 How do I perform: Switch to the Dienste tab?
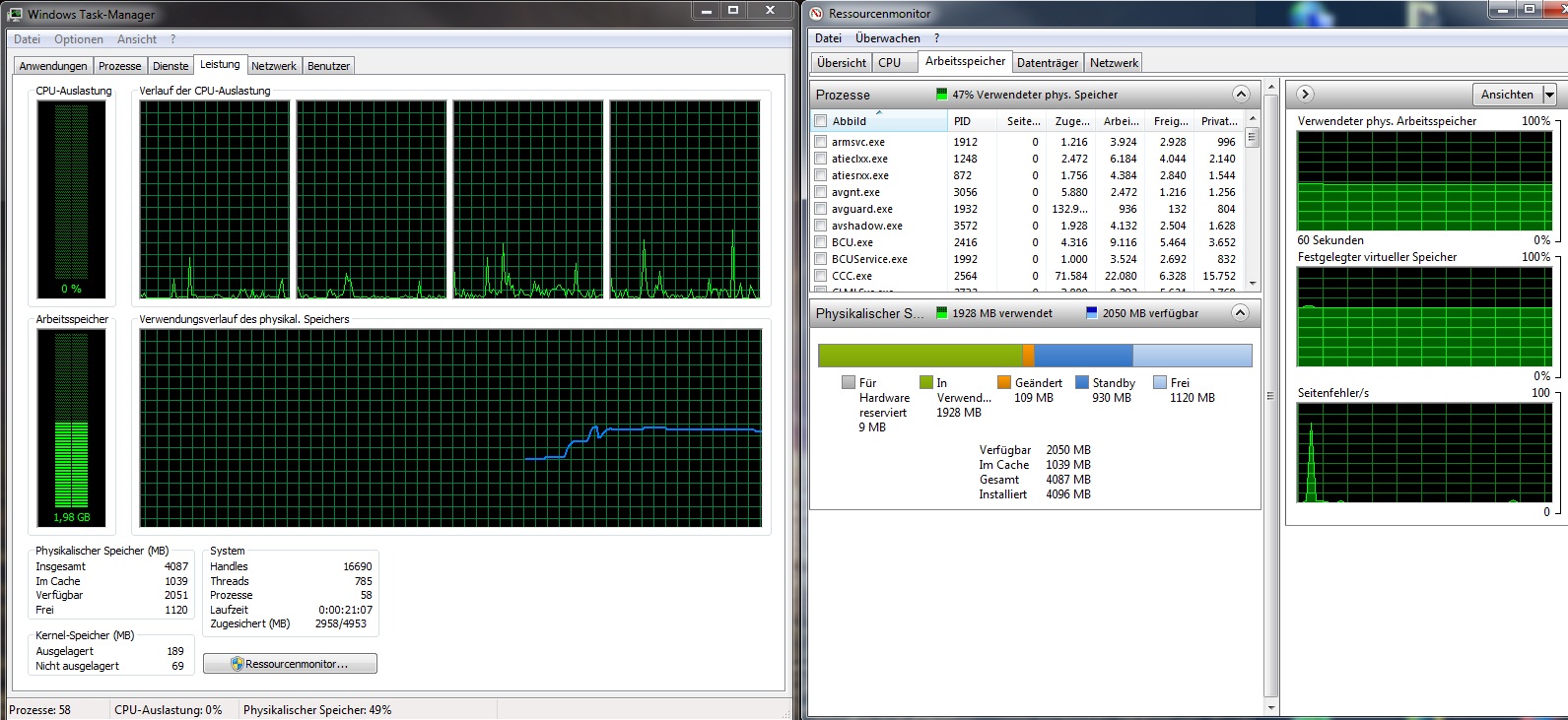170,66
